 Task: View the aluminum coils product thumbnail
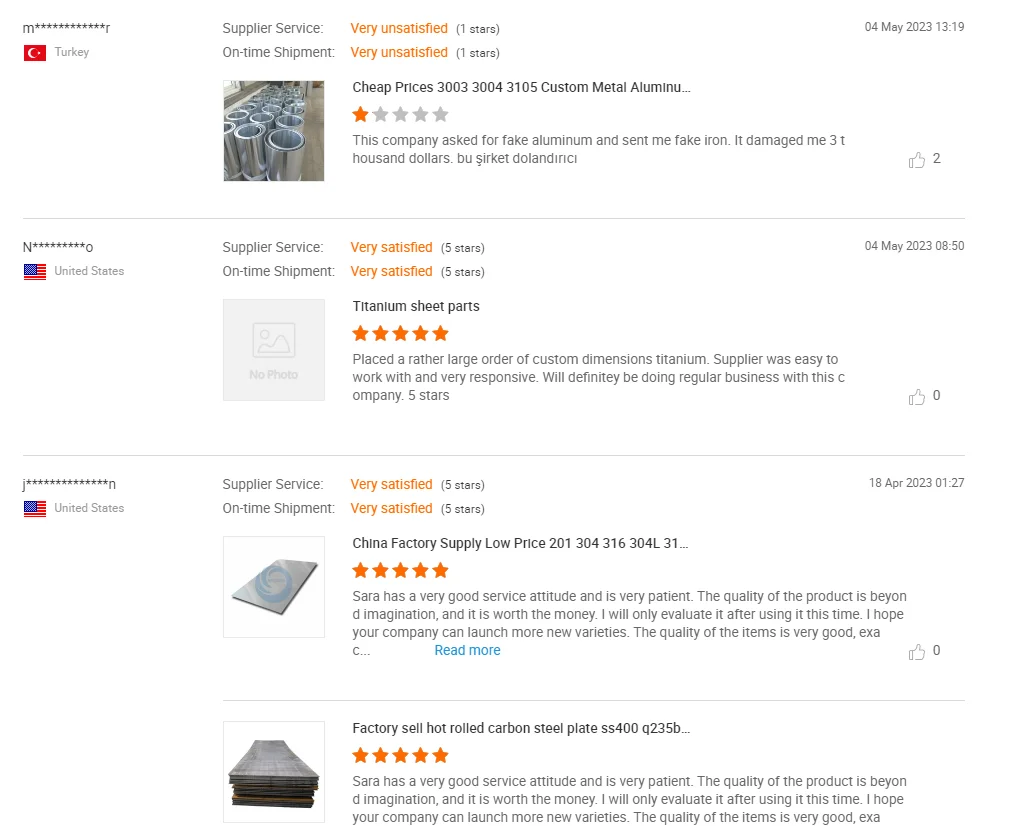coord(274,131)
